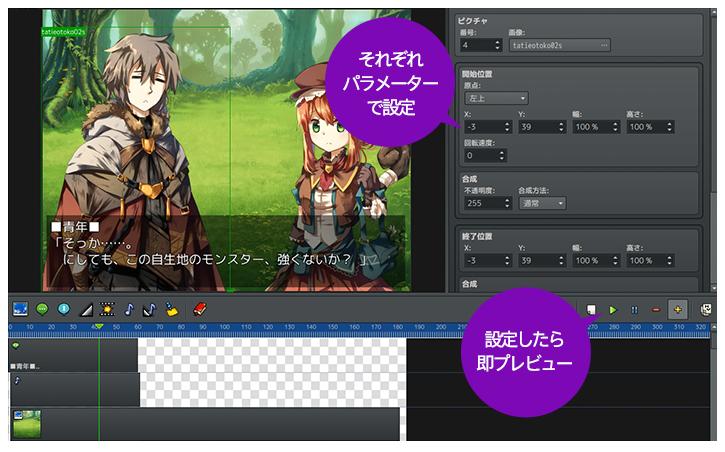Viewport: 725px width, 452px height.
Task: Adjust the 番号 spinner arrows
Action: [498, 45]
